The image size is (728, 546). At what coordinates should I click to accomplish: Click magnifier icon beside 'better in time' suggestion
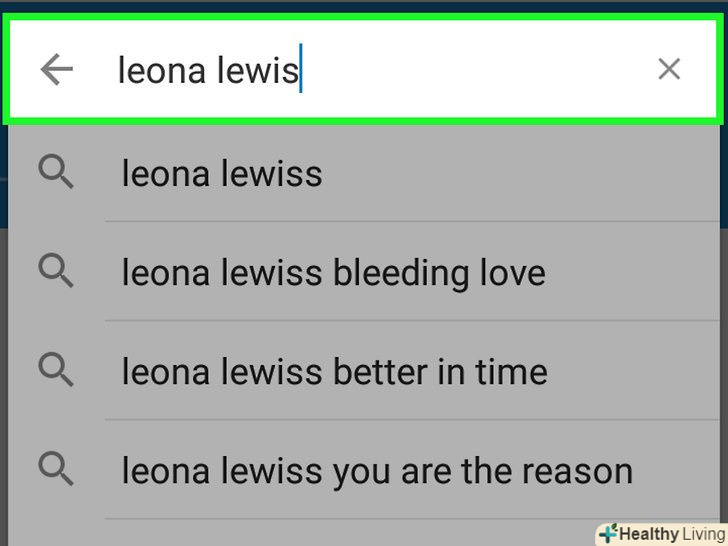pos(56,371)
